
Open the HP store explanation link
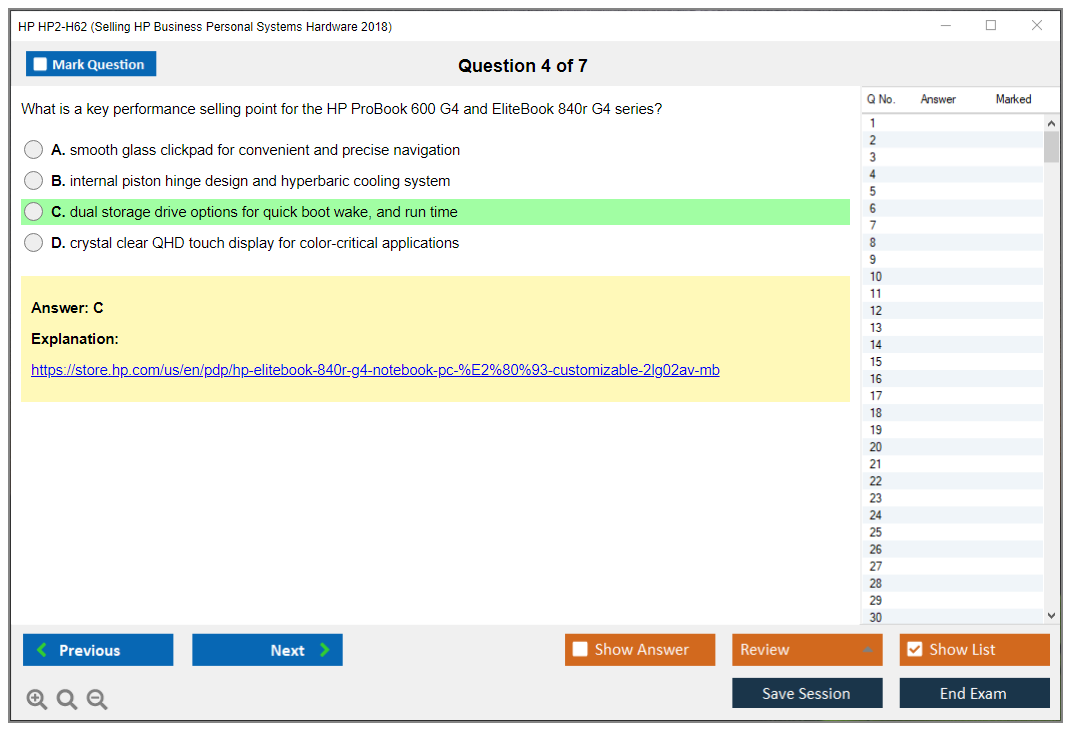pyautogui.click(x=375, y=370)
